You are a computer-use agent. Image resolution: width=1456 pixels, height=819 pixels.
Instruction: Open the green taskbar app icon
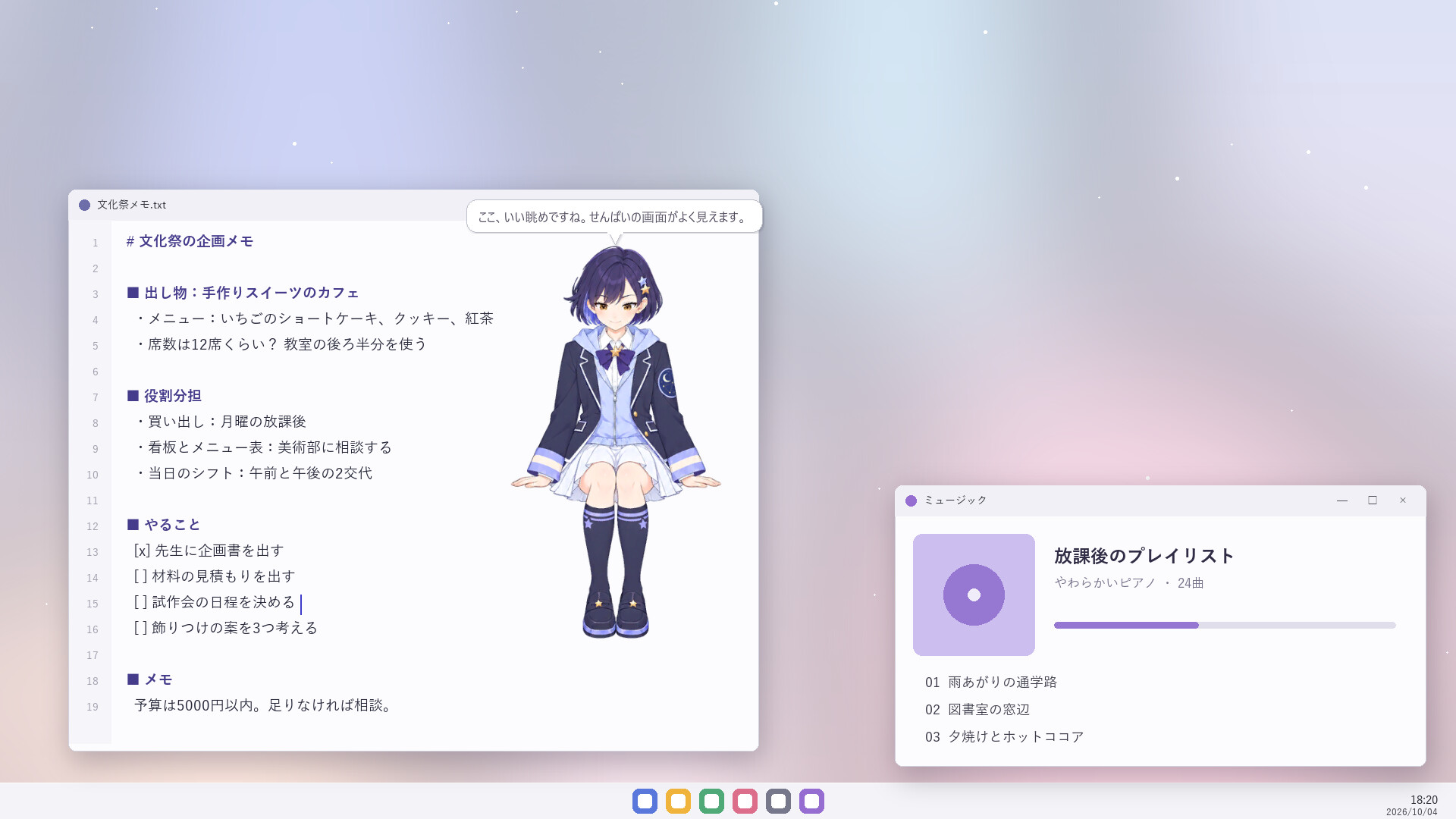point(711,801)
